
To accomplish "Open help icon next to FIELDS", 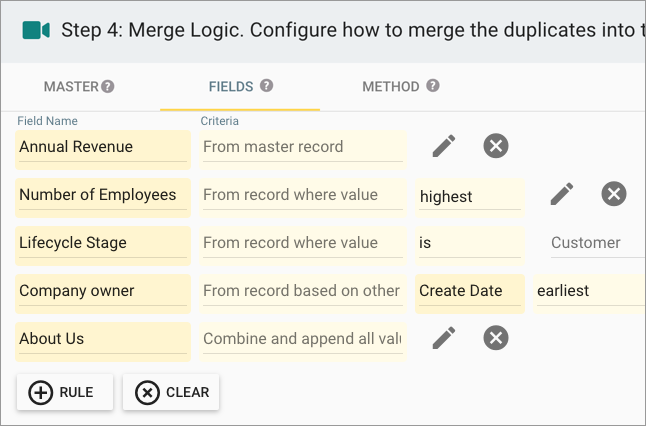I will point(266,86).
